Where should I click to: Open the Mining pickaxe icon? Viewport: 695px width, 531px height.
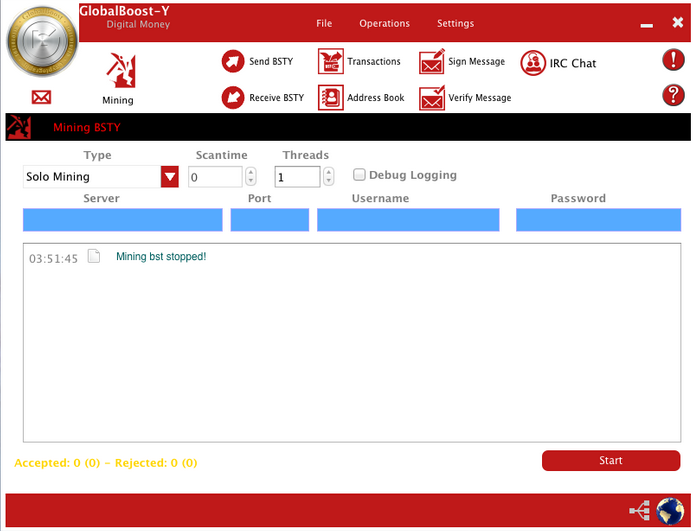tap(121, 70)
